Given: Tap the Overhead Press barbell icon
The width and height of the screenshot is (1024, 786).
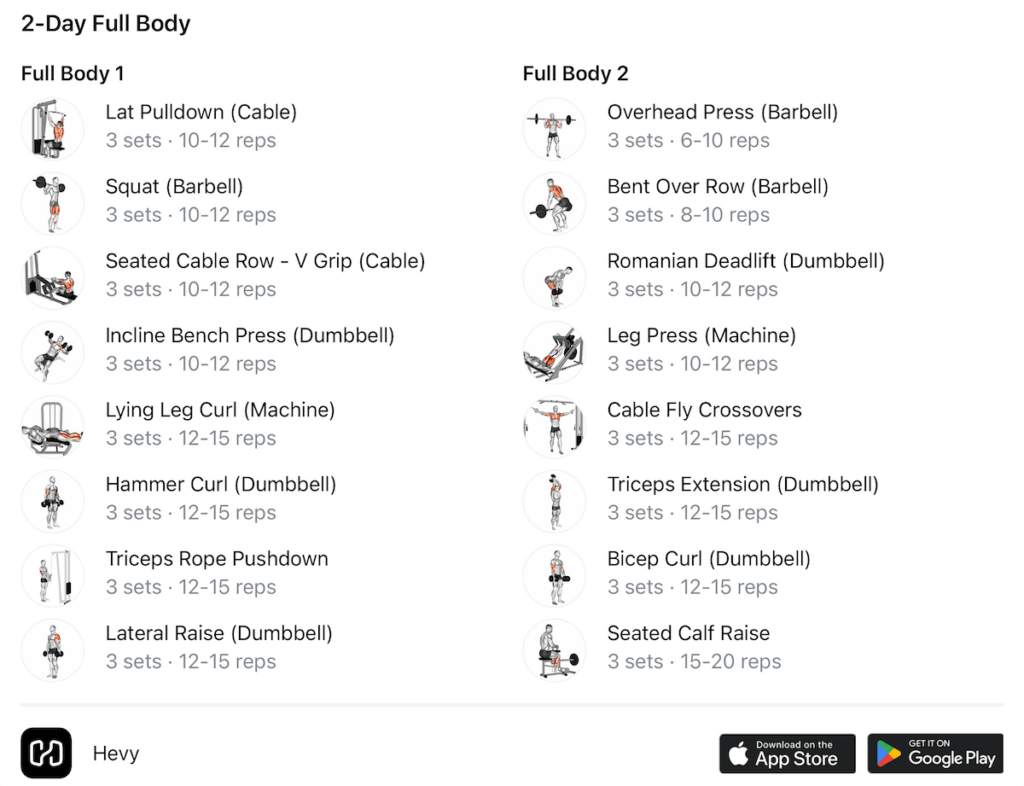Looking at the screenshot, I should (554, 128).
